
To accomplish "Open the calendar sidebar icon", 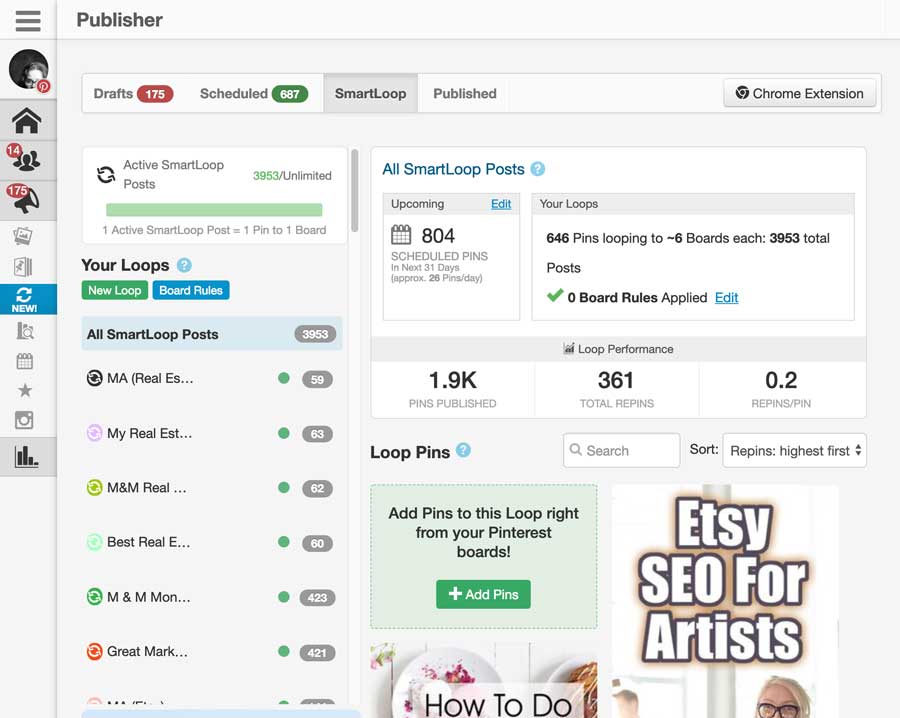I will tap(25, 361).
